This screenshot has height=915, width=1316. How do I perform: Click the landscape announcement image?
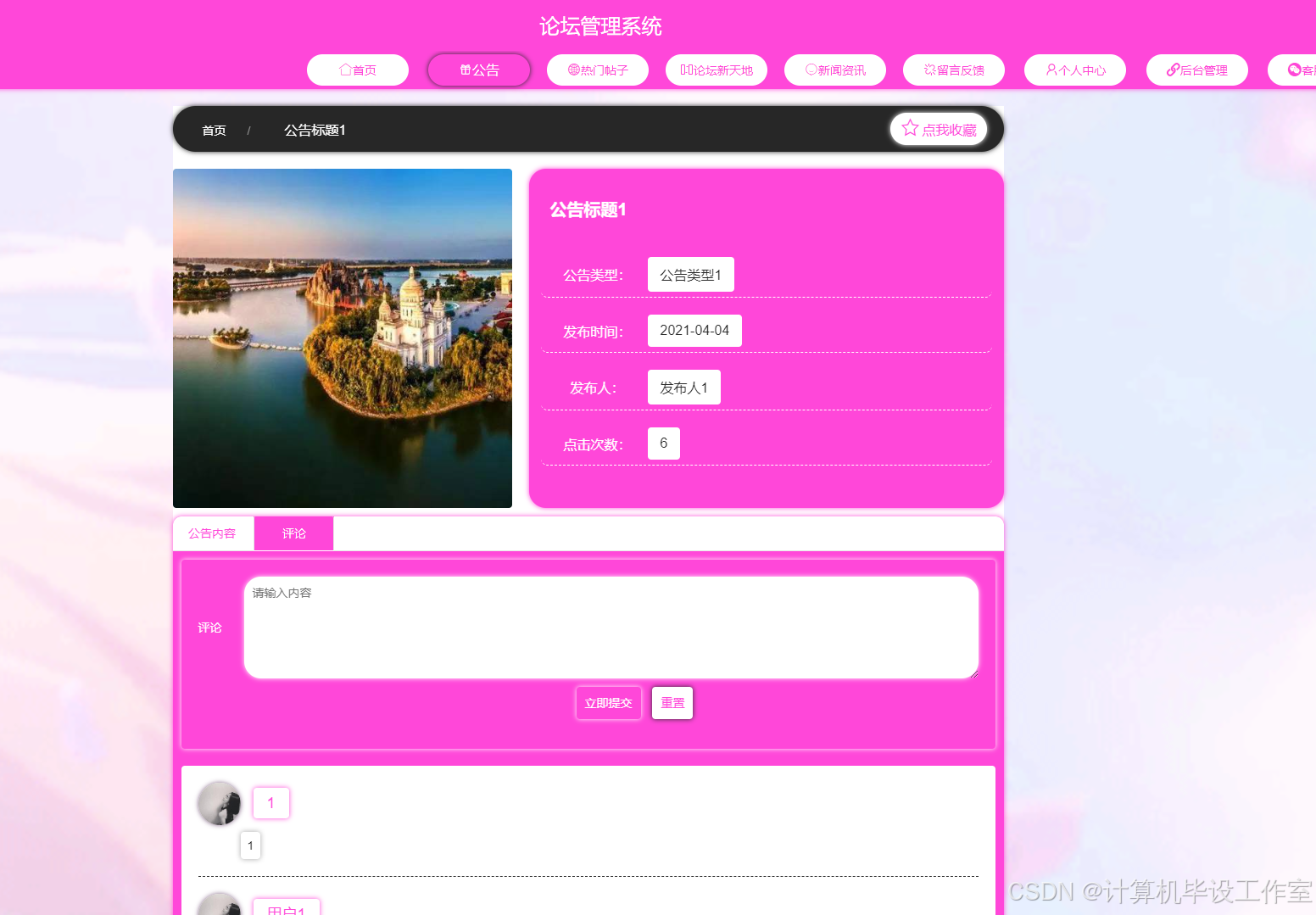[x=343, y=338]
